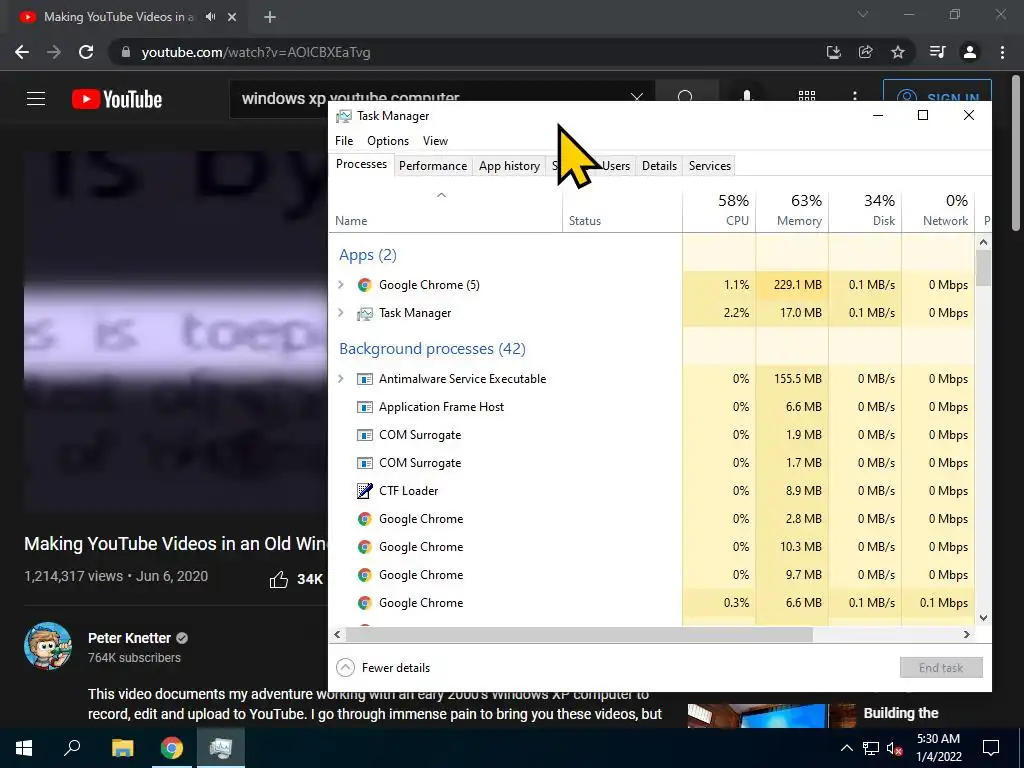Click Task Manager taskbar icon

pos(221,748)
